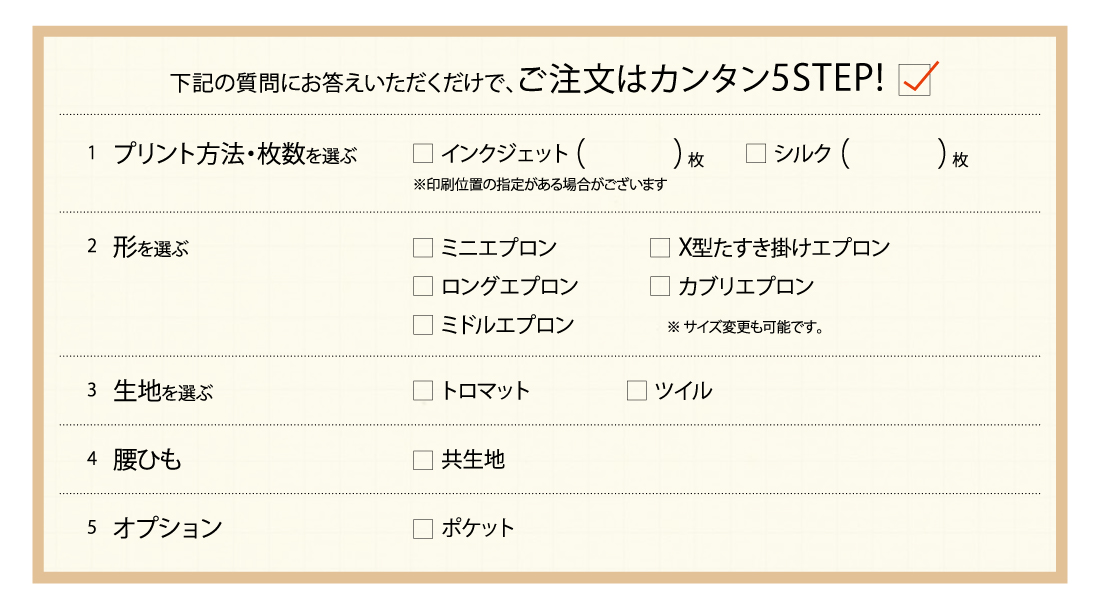Click the シルク quantity field in parentheses
Screen dimensions: 1100x614
click(x=894, y=153)
